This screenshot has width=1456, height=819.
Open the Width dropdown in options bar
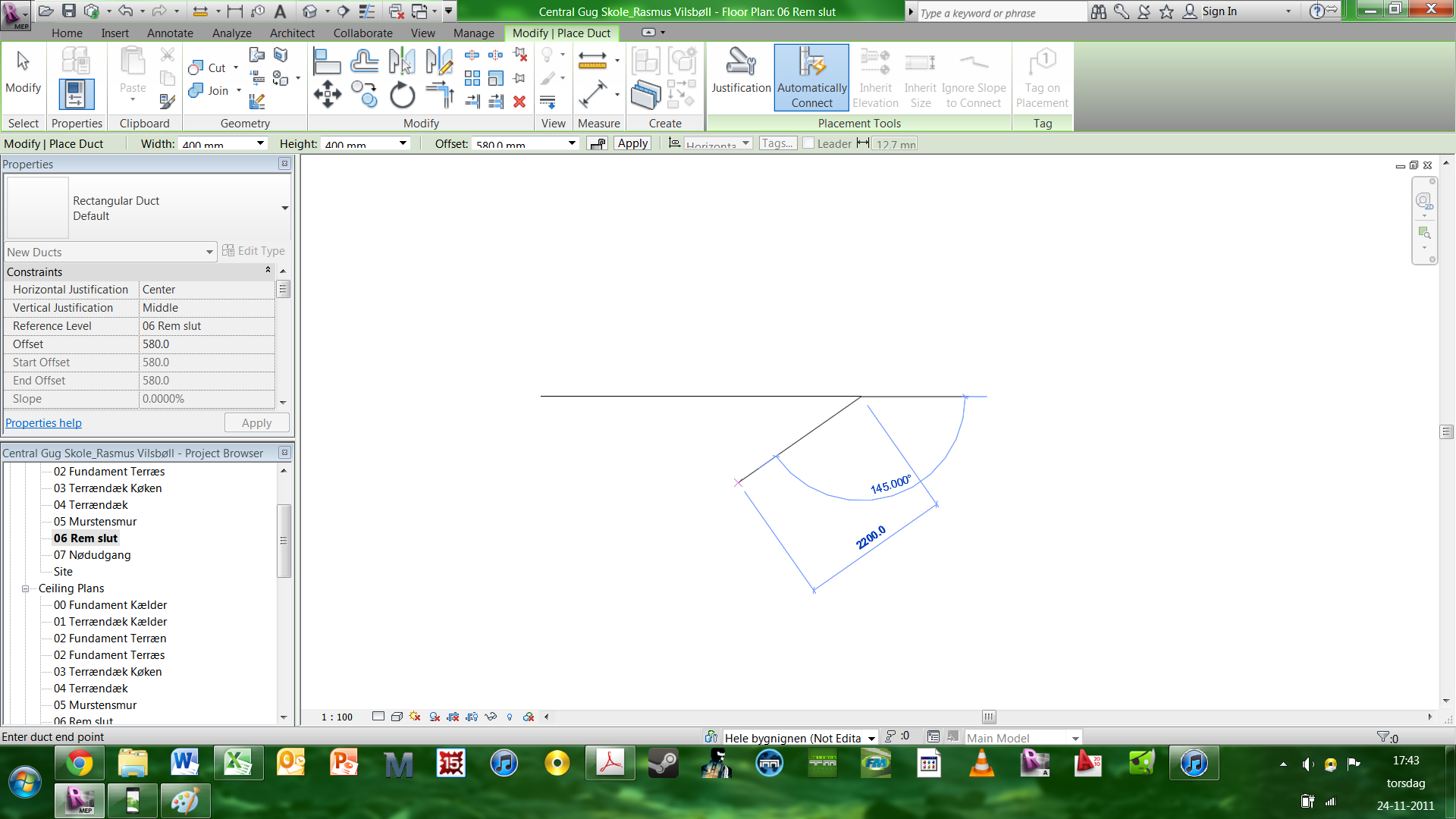[260, 143]
